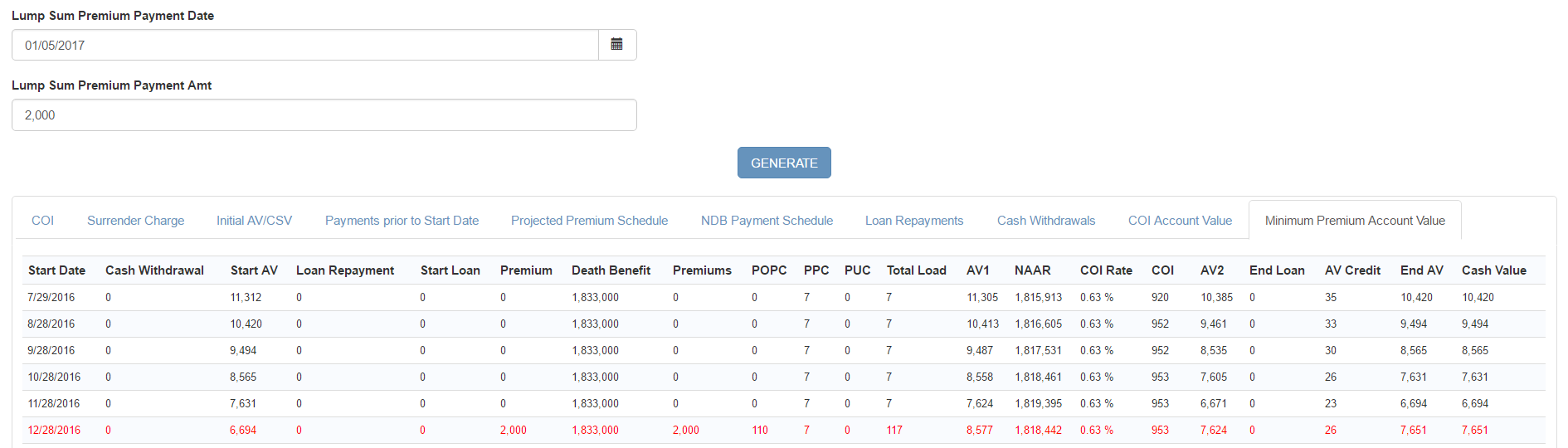Open the Surrender Charge tab

(x=135, y=221)
